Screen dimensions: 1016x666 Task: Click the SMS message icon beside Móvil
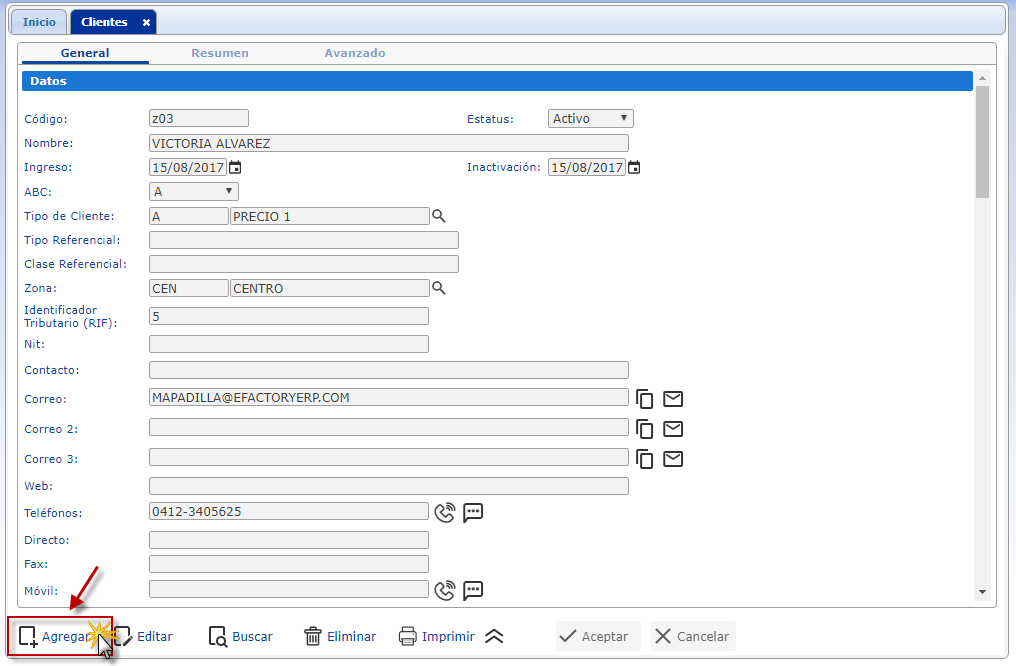[x=473, y=590]
